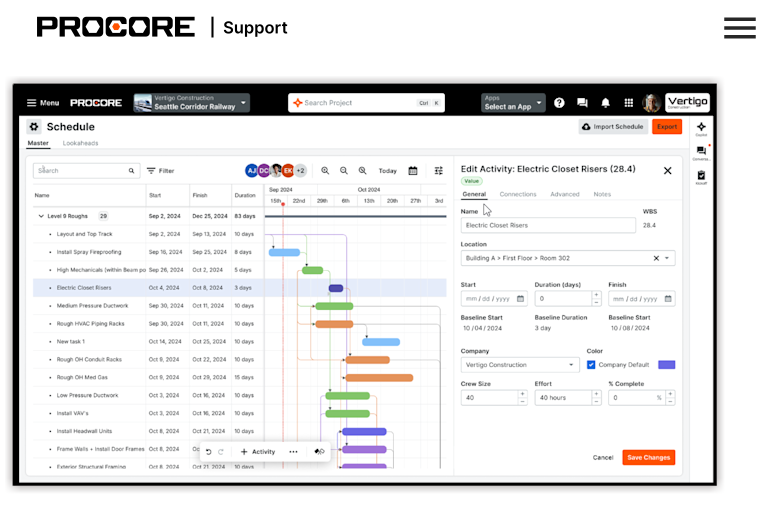Click the Vertigo Construction company logo
Image resolution: width=770 pixels, height=508 pixels.
688,103
